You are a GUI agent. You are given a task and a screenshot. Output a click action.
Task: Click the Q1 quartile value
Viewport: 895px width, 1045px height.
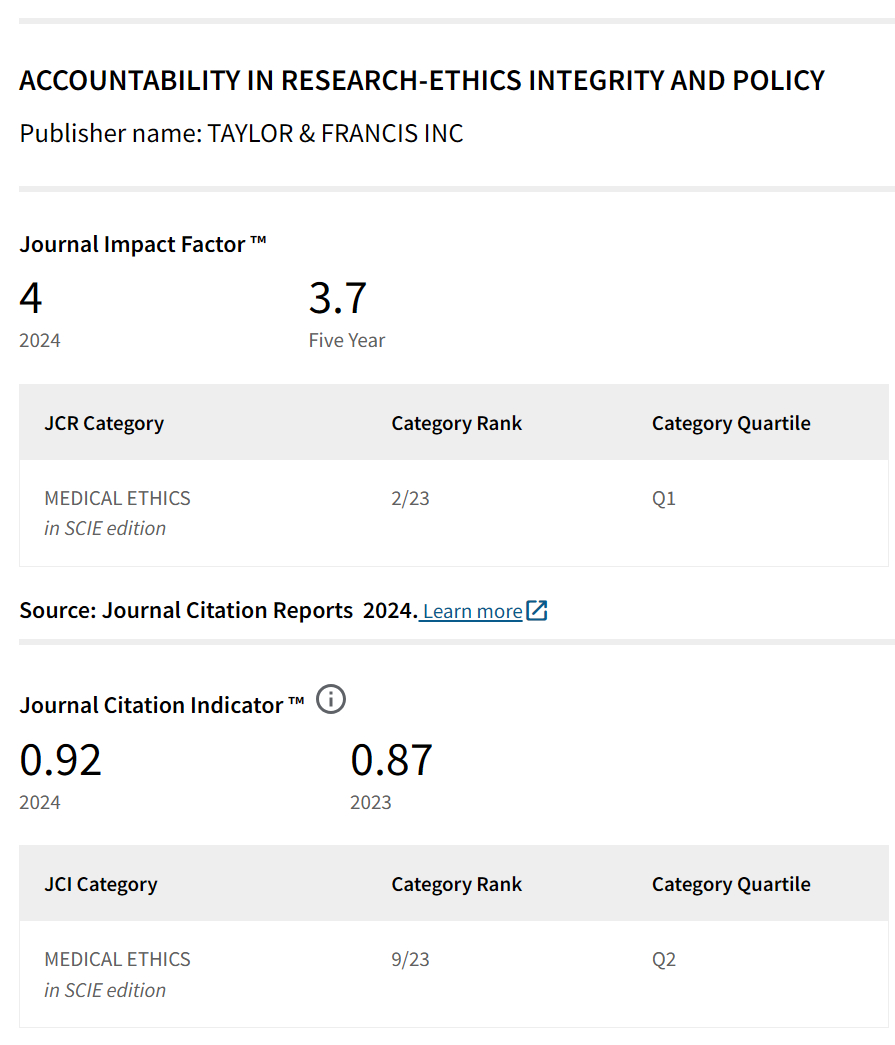[x=664, y=498]
